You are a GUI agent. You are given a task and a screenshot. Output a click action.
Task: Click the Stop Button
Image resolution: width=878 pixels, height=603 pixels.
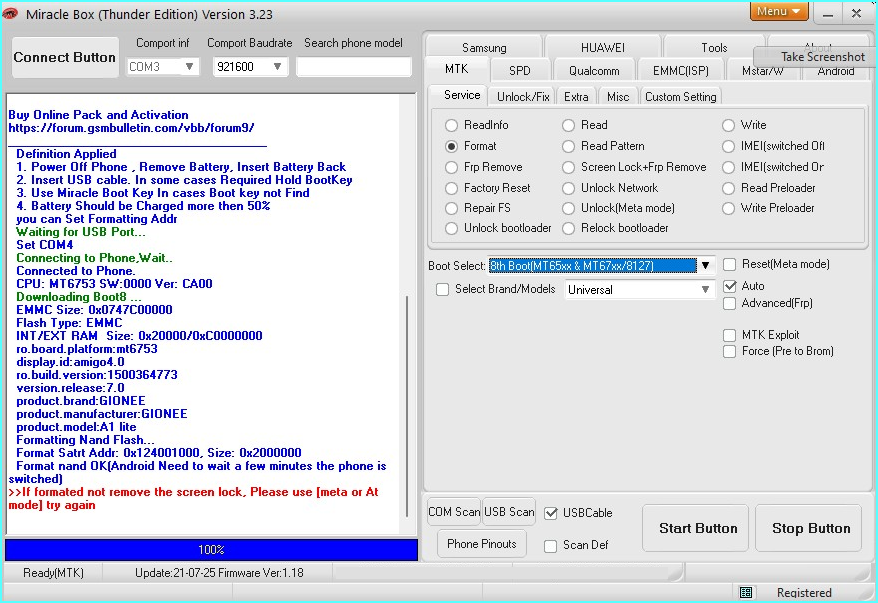810,528
